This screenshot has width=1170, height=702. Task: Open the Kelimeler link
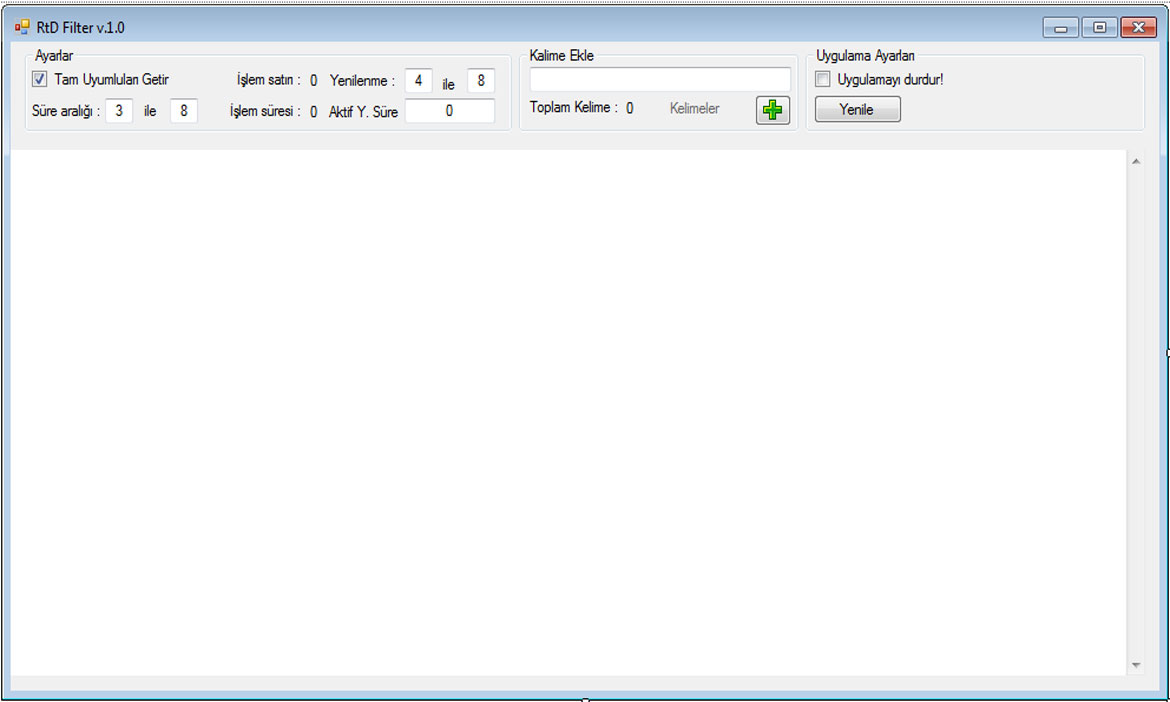tap(694, 109)
